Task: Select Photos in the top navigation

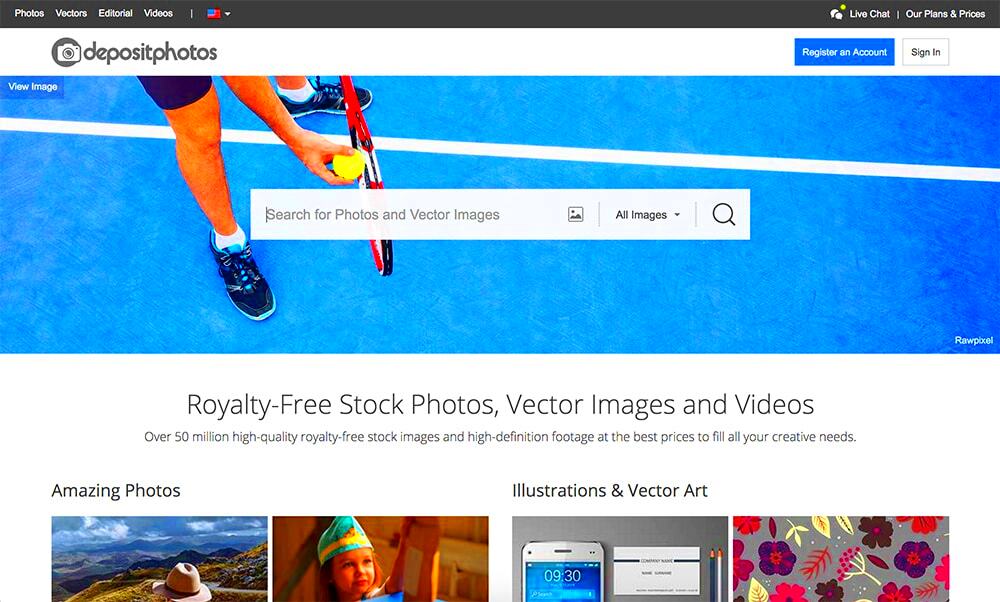Action: 28,13
